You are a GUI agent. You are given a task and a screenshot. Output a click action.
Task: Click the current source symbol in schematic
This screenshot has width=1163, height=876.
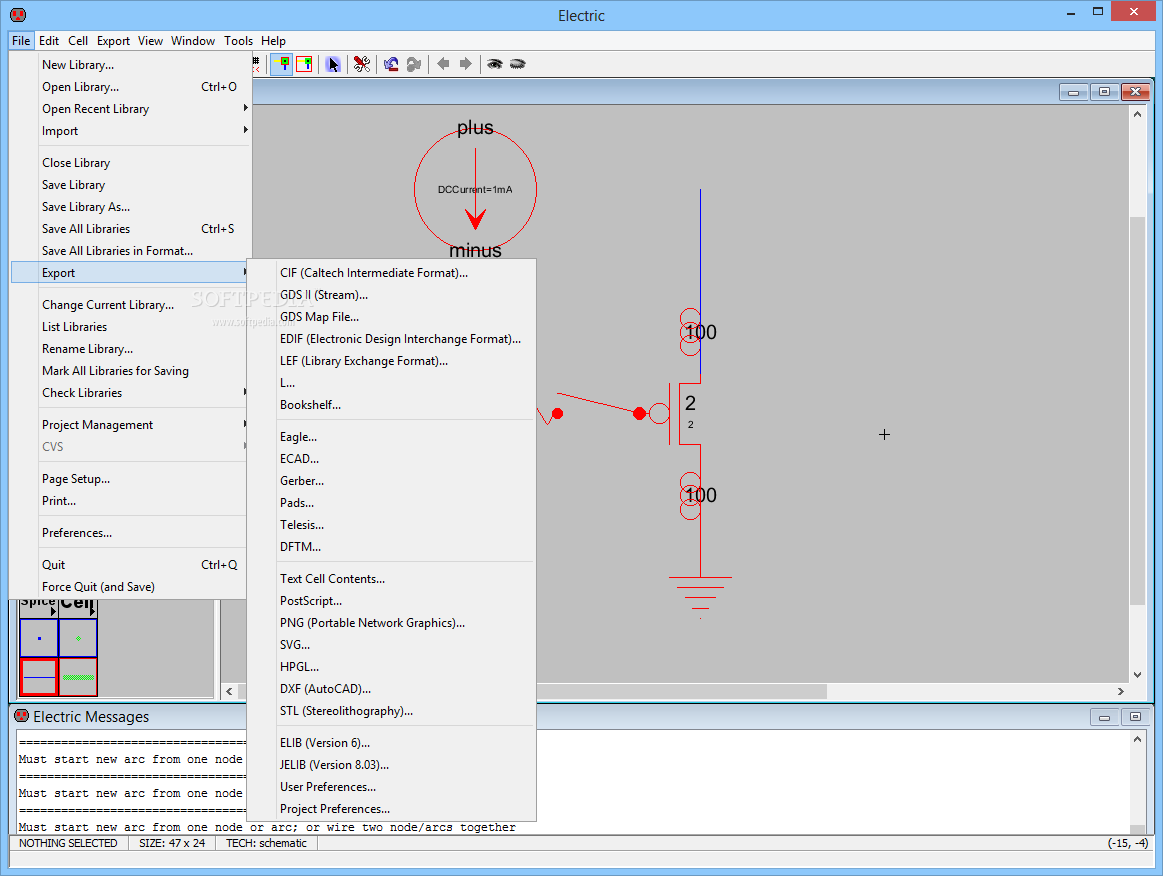pos(475,190)
